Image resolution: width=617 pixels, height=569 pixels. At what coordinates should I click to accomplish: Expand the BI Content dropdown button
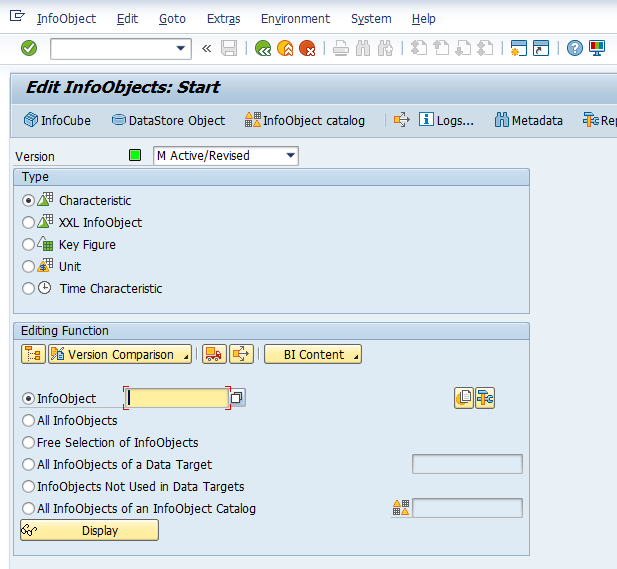pyautogui.click(x=312, y=354)
